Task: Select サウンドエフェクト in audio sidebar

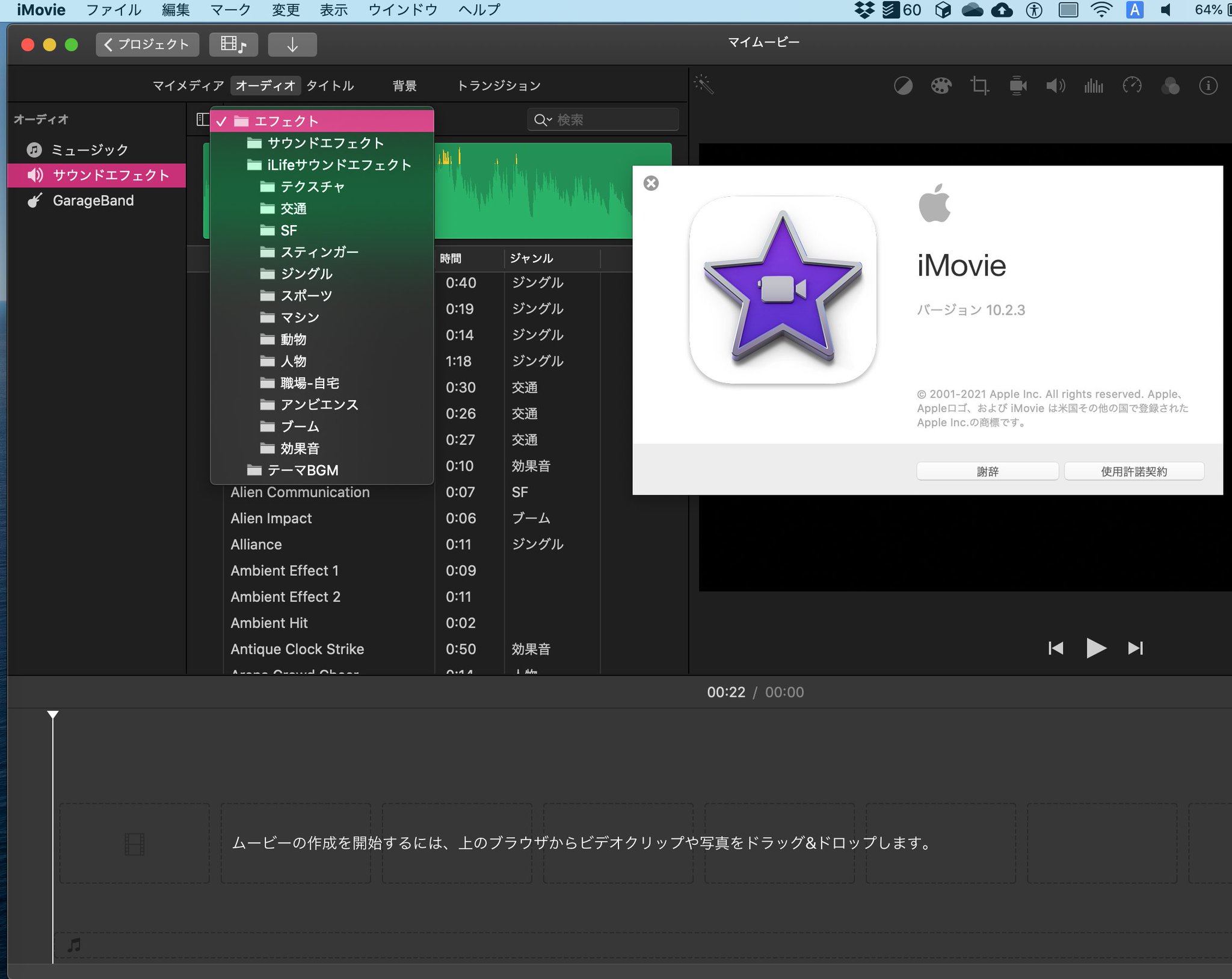Action: click(x=96, y=175)
